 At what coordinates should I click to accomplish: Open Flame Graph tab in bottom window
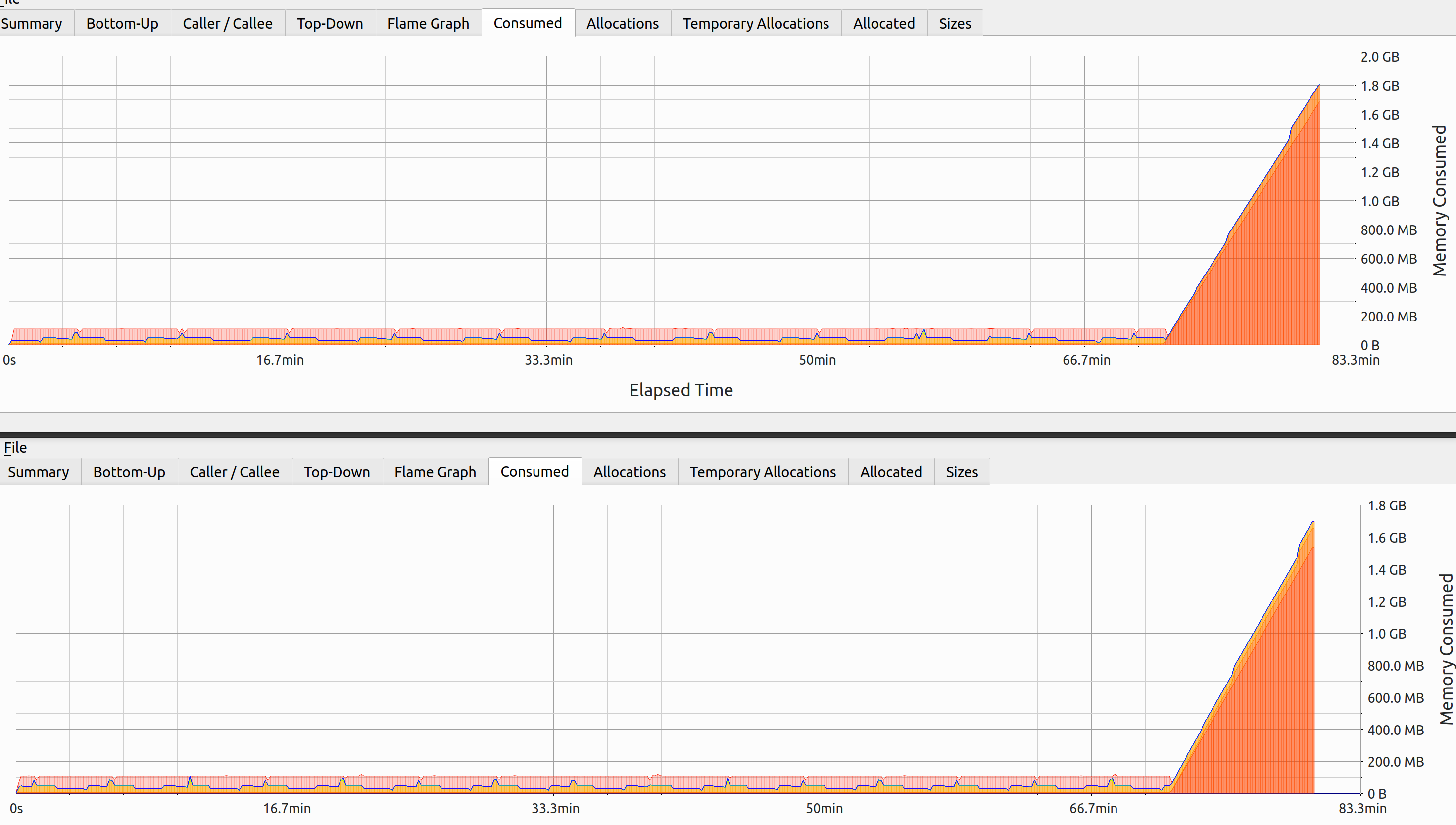coord(435,472)
